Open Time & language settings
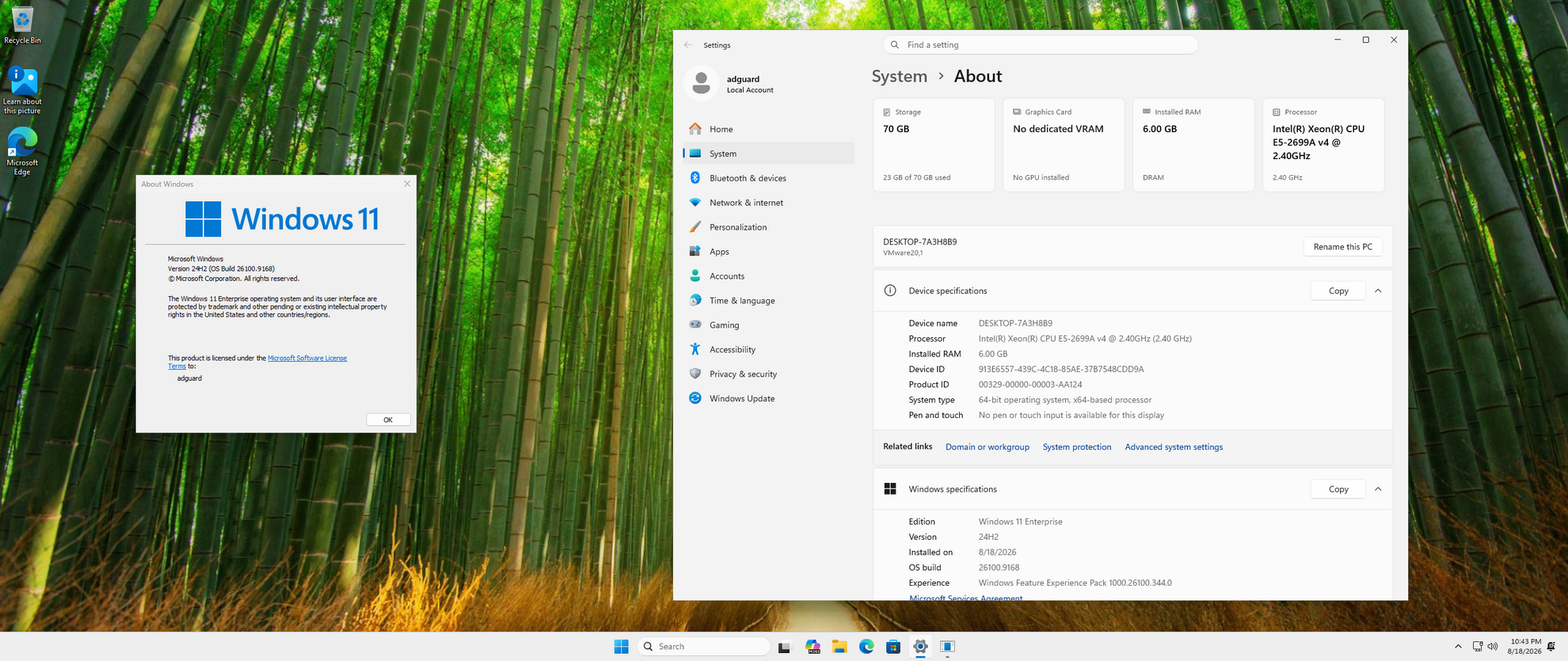The width and height of the screenshot is (1568, 661). (x=768, y=301)
